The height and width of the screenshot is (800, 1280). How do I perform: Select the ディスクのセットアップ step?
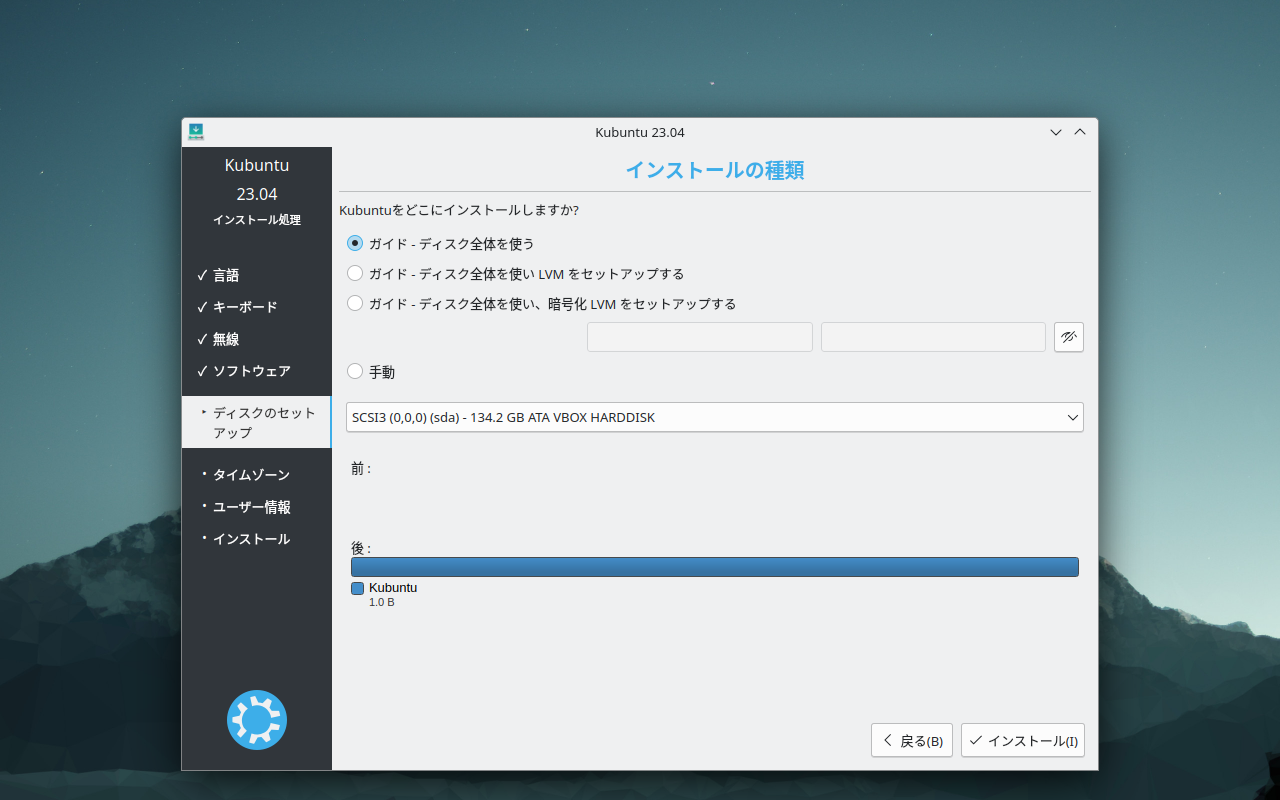pyautogui.click(x=256, y=422)
